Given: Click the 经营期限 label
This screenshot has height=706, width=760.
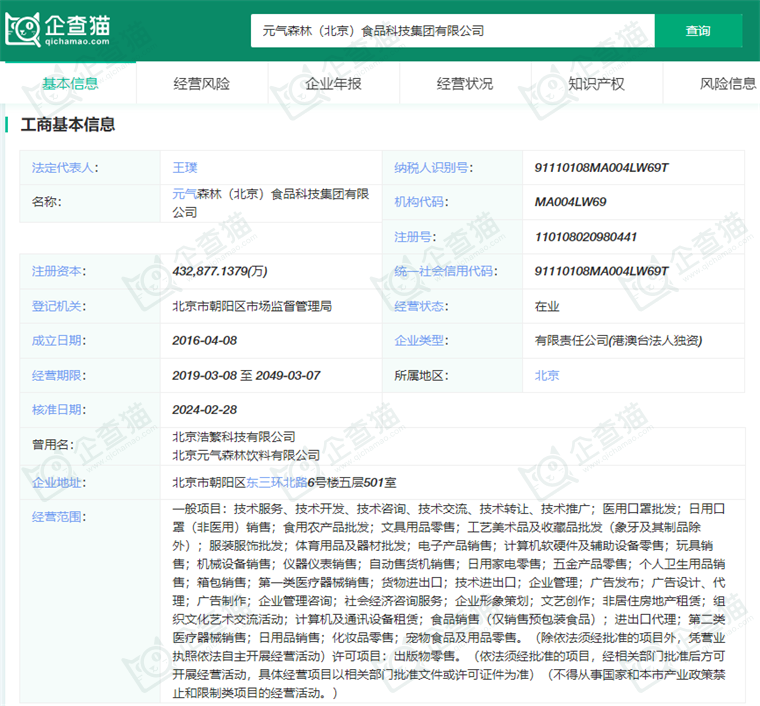Looking at the screenshot, I should [x=59, y=376].
